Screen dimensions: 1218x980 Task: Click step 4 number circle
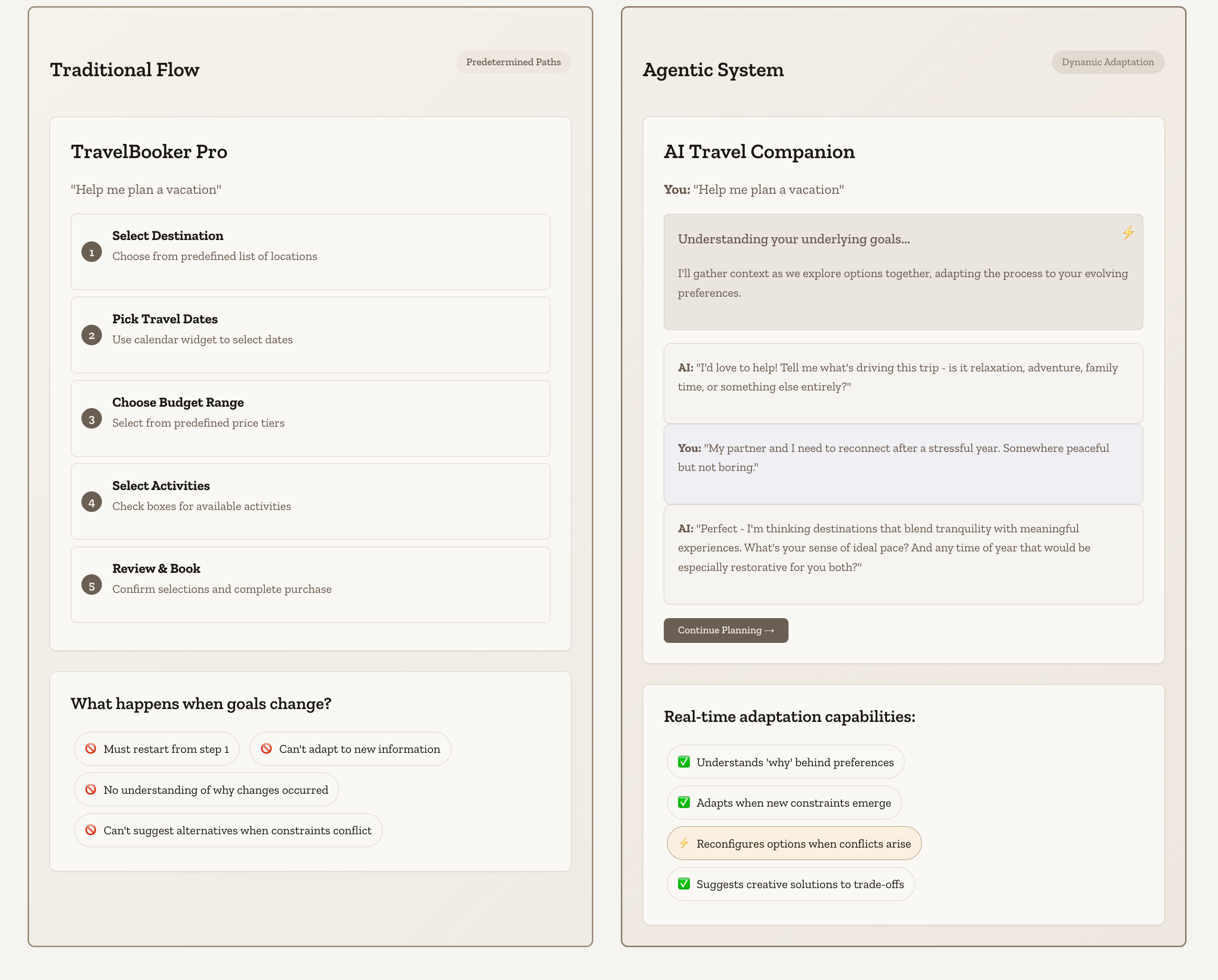pos(91,502)
